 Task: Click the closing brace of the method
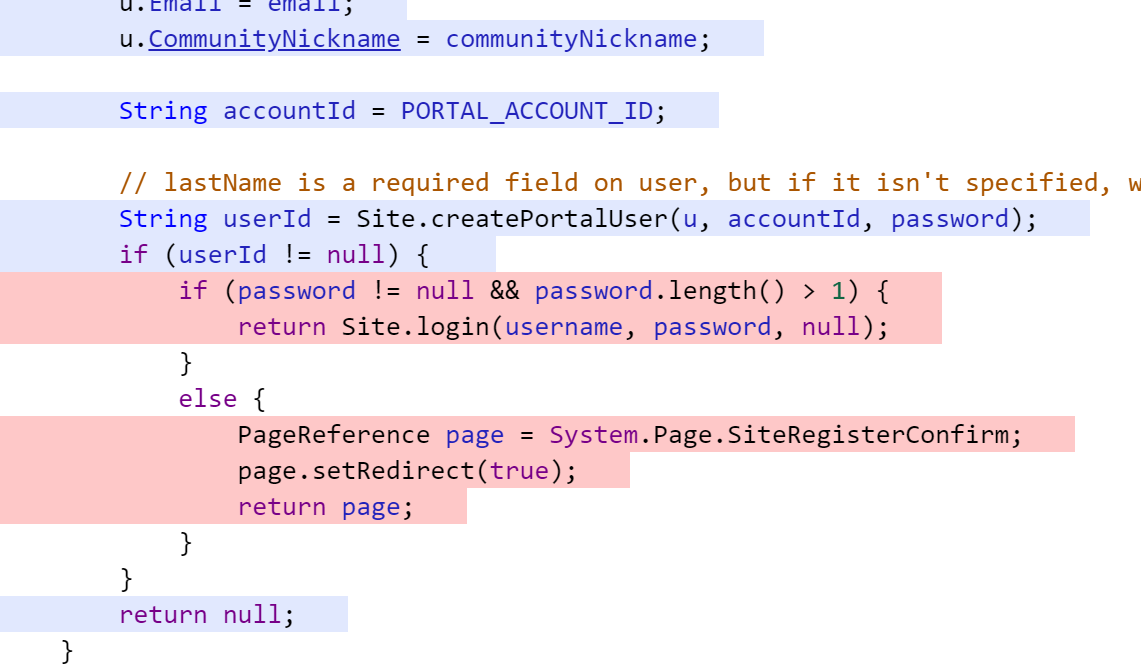click(x=67, y=650)
